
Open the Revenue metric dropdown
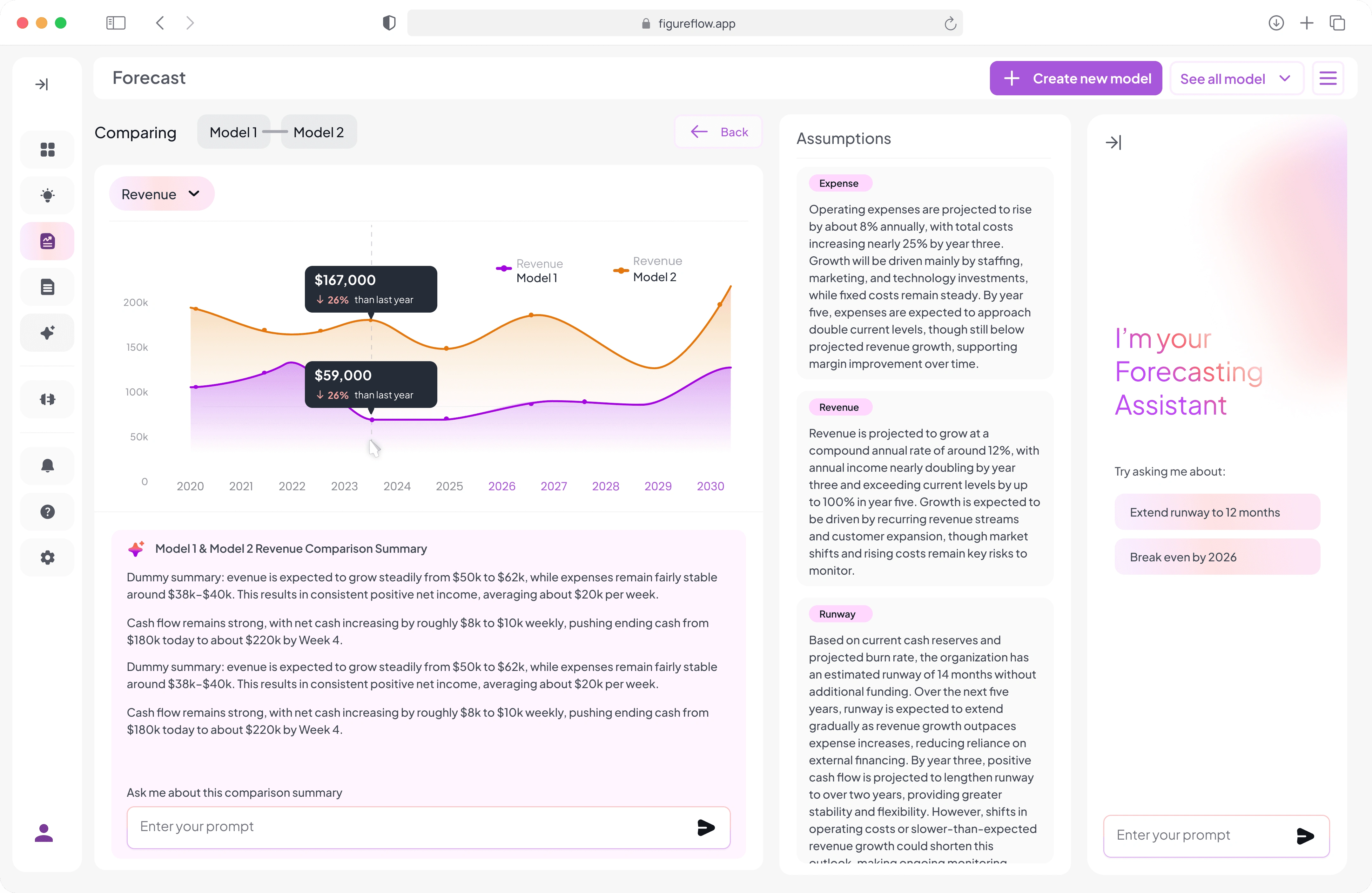pyautogui.click(x=161, y=194)
